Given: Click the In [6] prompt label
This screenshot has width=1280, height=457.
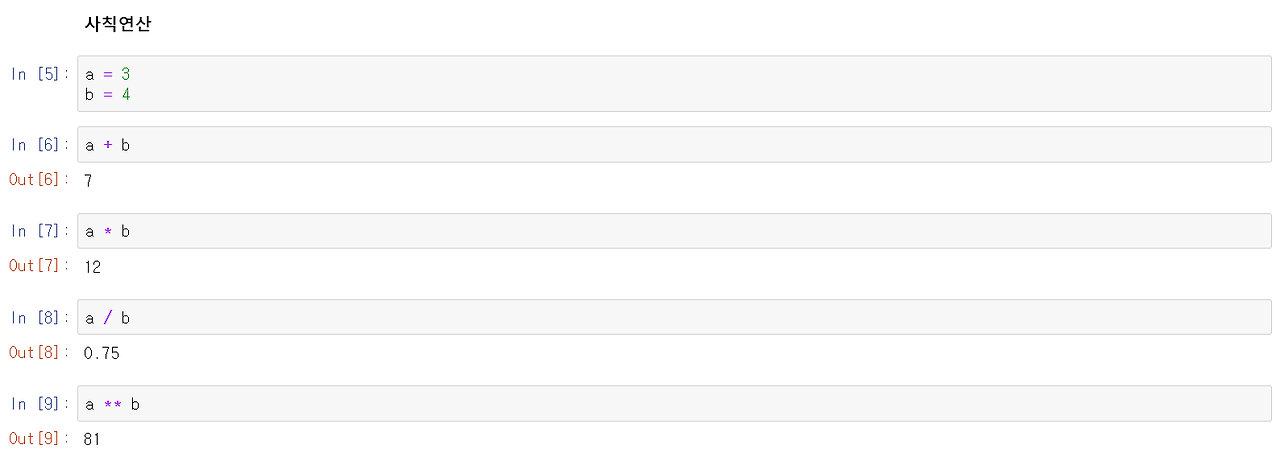Looking at the screenshot, I should click(40, 145).
